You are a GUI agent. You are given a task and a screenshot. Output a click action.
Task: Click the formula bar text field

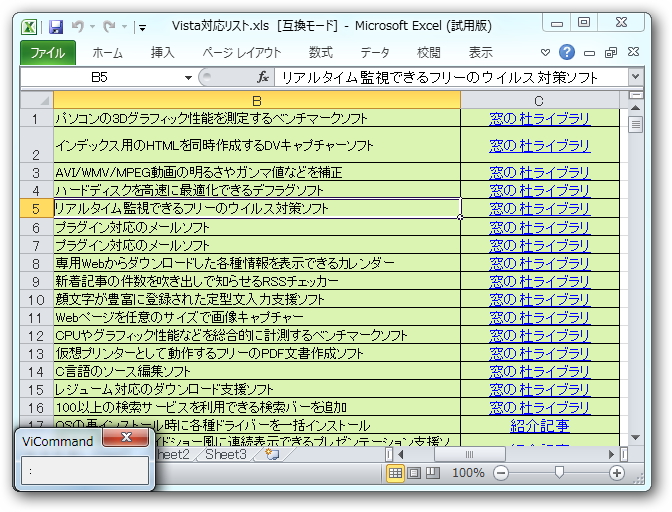(450, 78)
